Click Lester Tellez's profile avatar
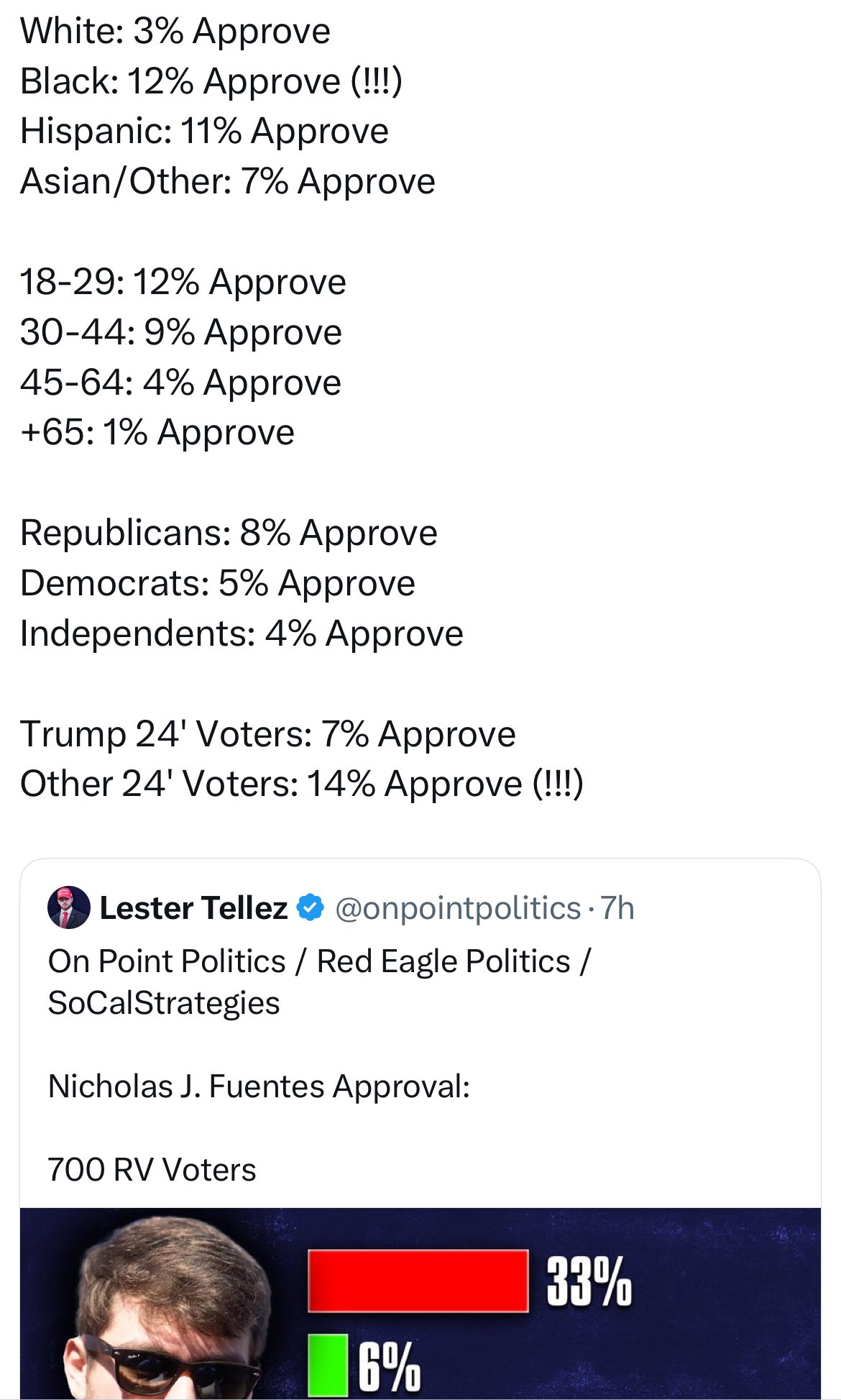841x1400 pixels. (x=68, y=907)
